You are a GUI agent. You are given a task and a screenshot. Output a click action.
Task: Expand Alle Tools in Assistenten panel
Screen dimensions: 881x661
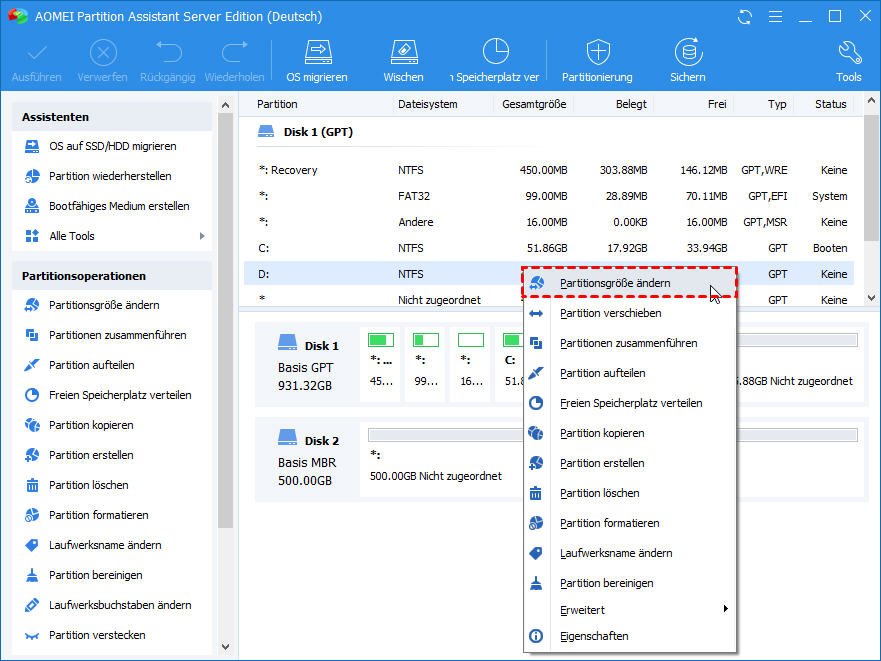(202, 236)
